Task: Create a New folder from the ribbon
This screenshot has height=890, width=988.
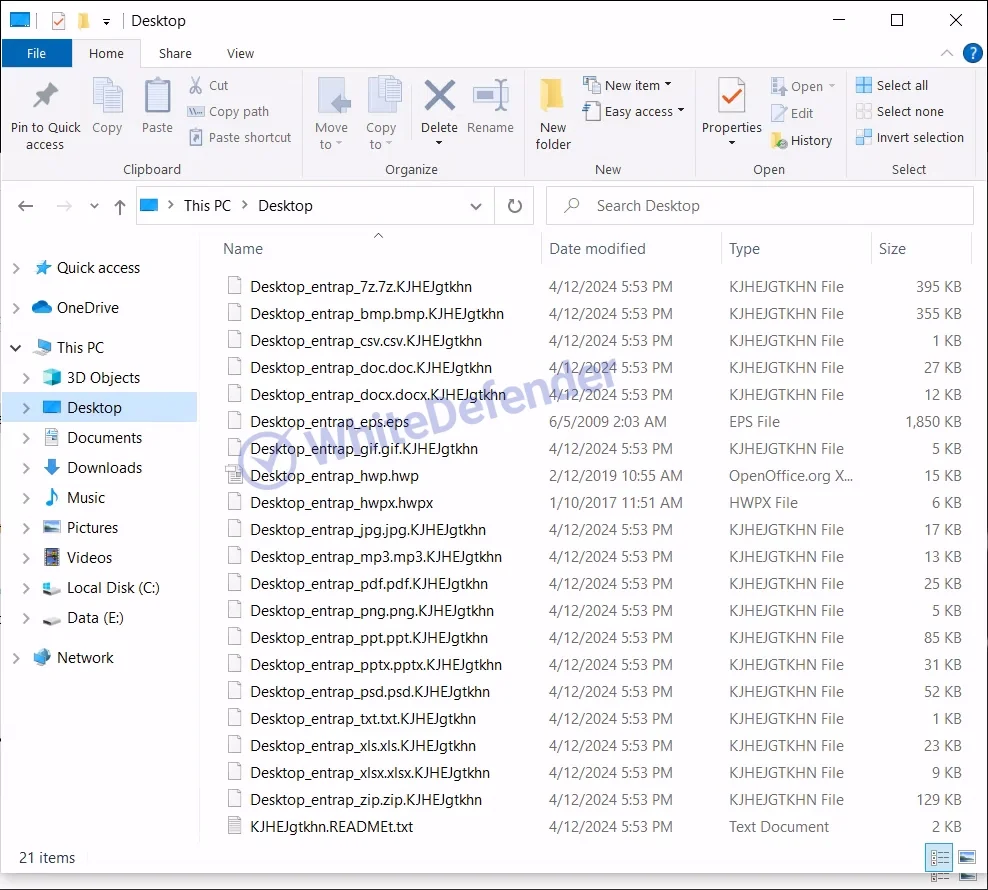Action: point(553,98)
